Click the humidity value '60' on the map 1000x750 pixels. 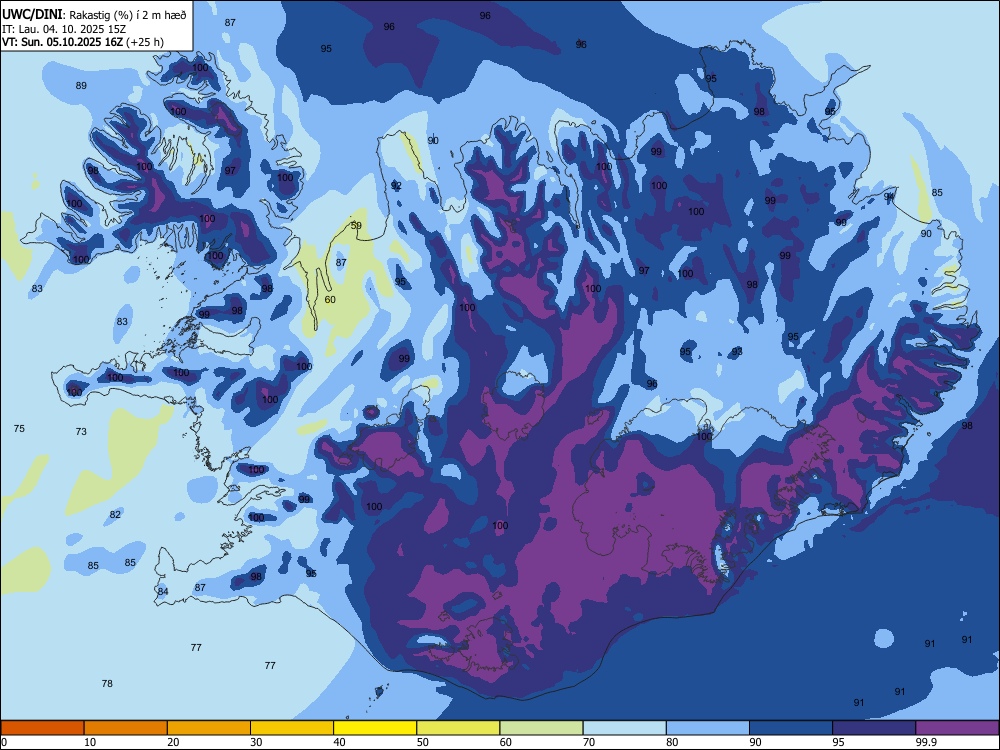330,300
